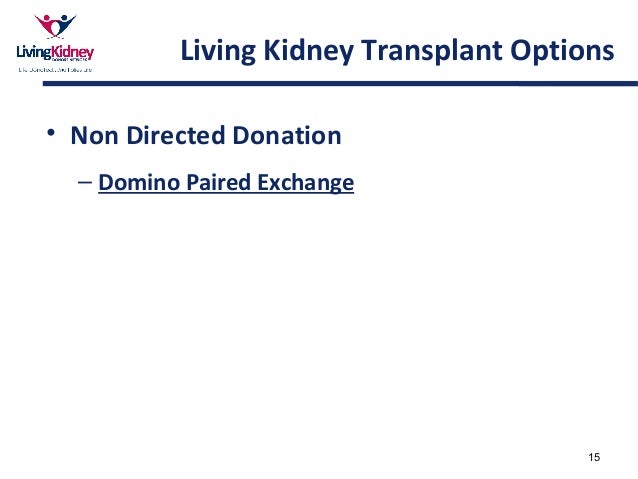The width and height of the screenshot is (638, 479).
Task: Click the blue horizontal divider line
Action: point(340,83)
